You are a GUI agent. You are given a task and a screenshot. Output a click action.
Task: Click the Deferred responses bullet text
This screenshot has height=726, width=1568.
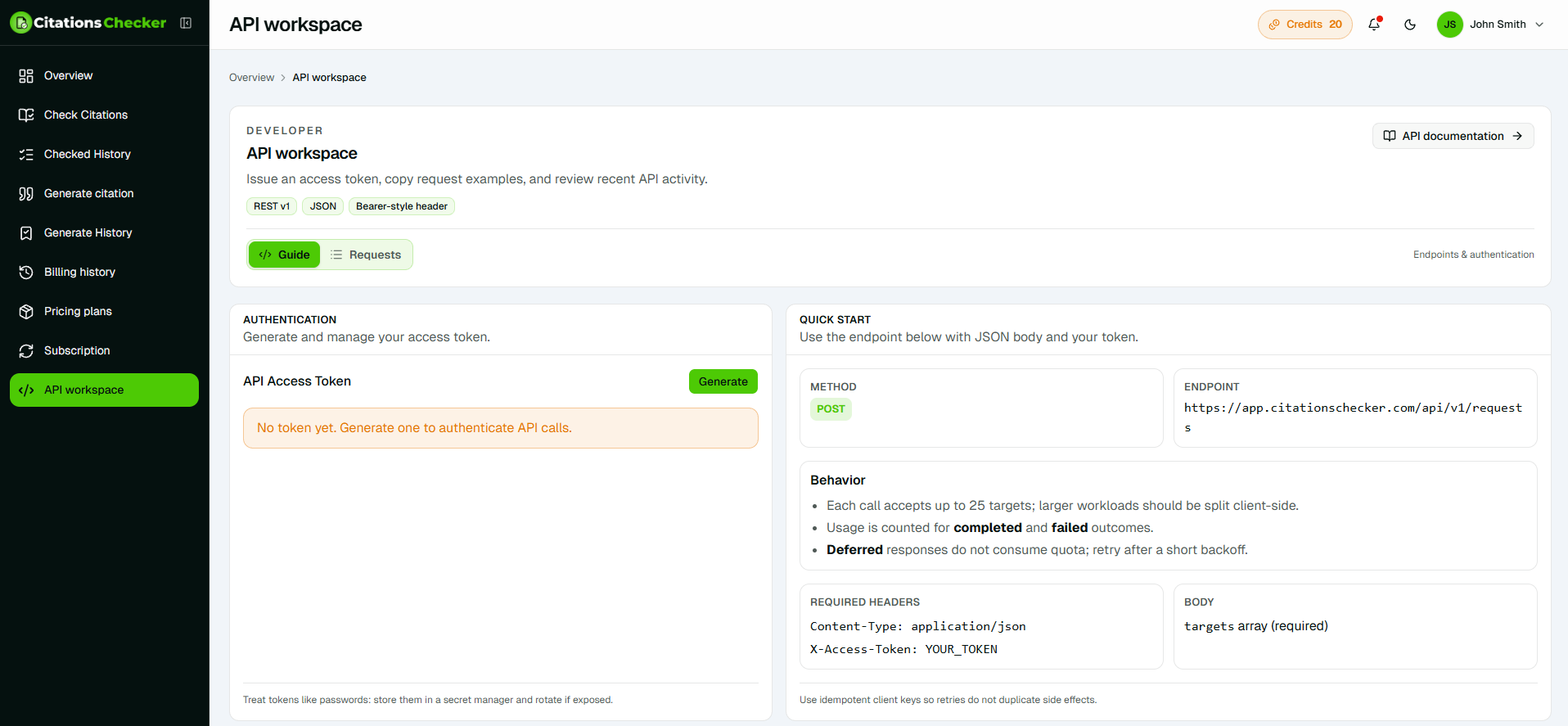[1037, 550]
